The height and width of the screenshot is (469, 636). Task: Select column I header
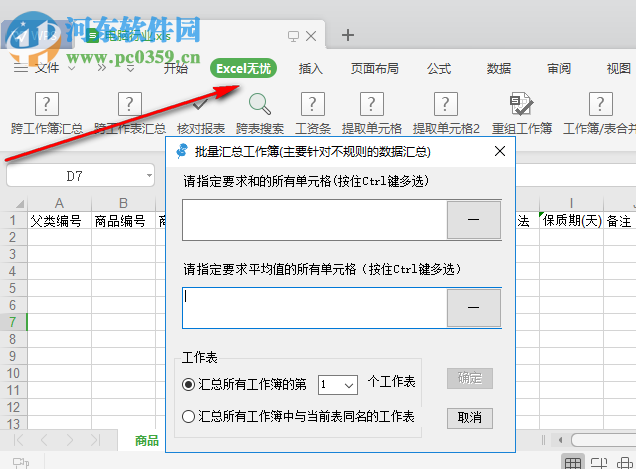[x=571, y=203]
